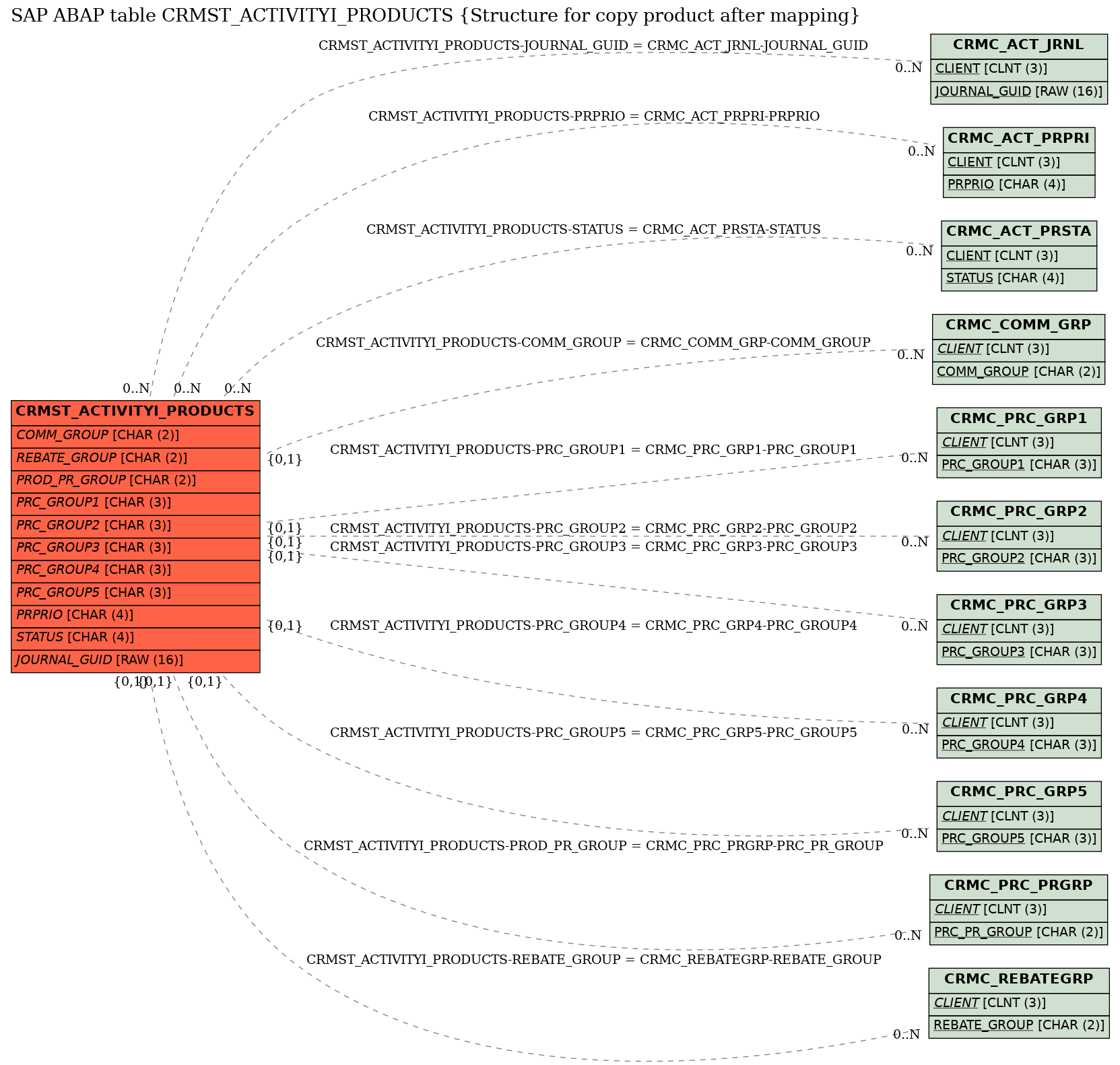The width and height of the screenshot is (1120, 1065).
Task: Click CLIENT field in CRMC_REBATEGRP
Action: (x=1018, y=1004)
